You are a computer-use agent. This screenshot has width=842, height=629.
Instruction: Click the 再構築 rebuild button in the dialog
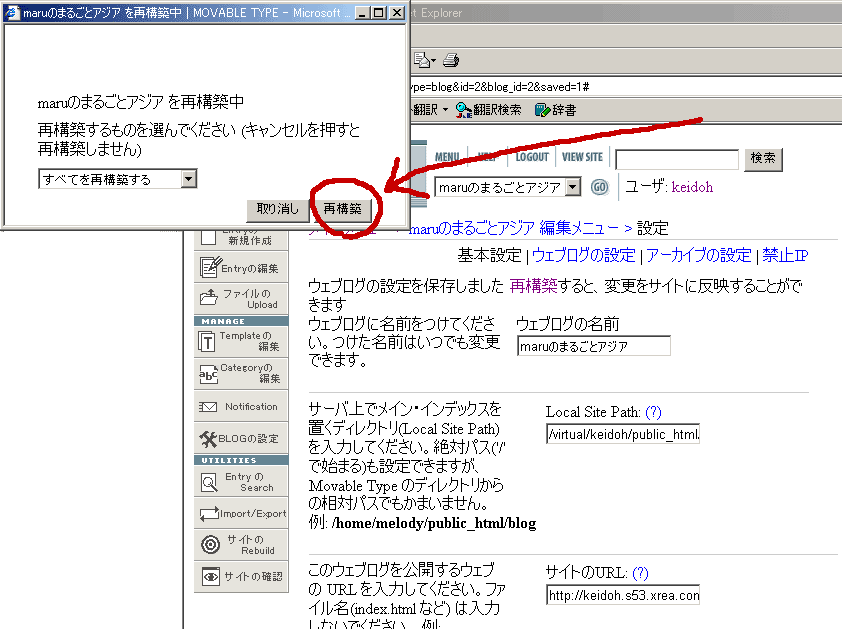coord(342,209)
